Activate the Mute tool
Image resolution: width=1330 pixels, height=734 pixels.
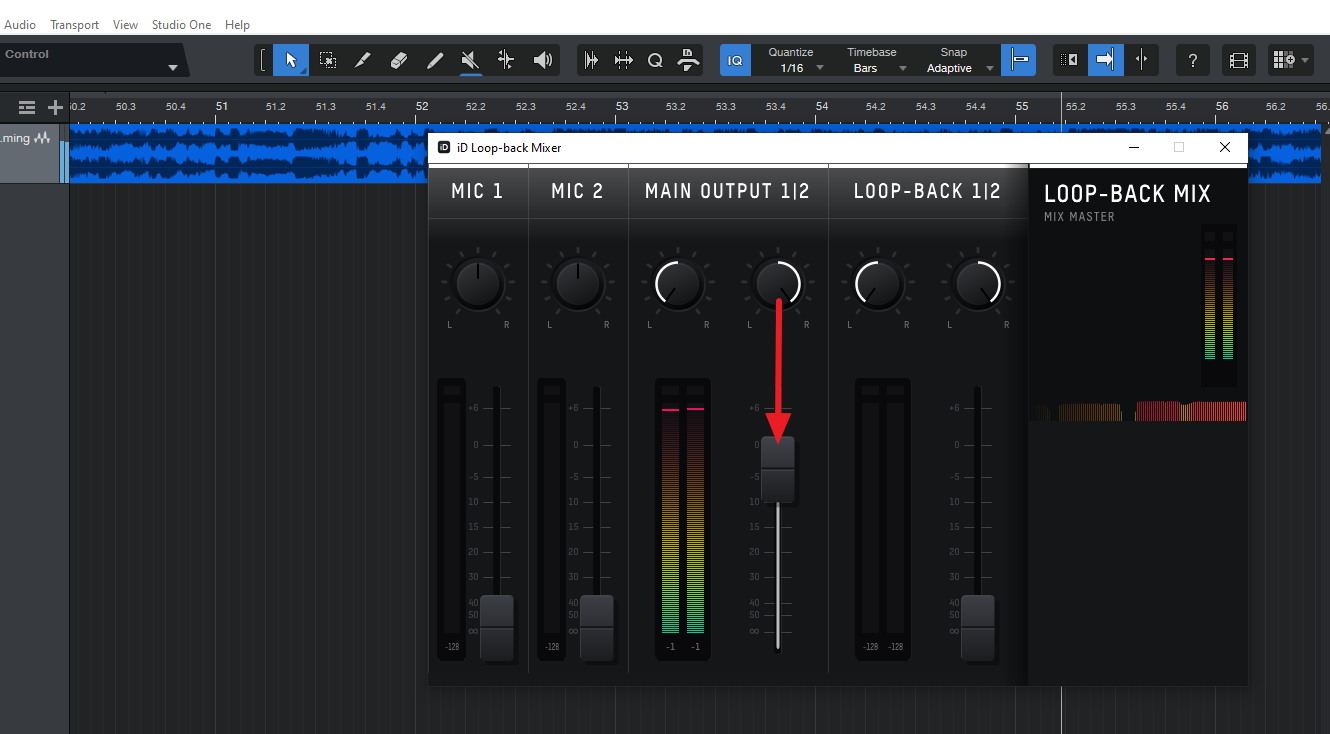click(x=470, y=61)
